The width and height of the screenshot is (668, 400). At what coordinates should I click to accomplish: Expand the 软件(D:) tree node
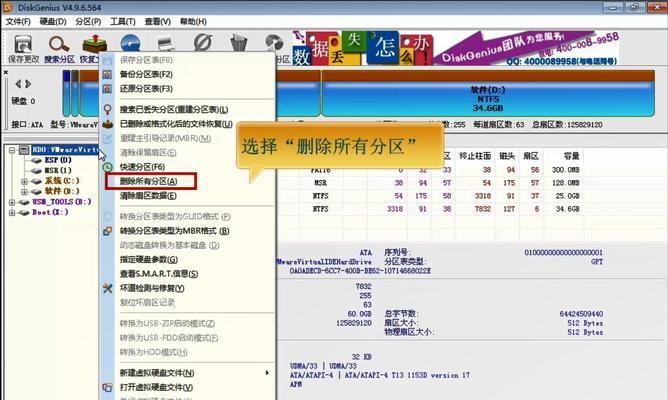point(24,192)
